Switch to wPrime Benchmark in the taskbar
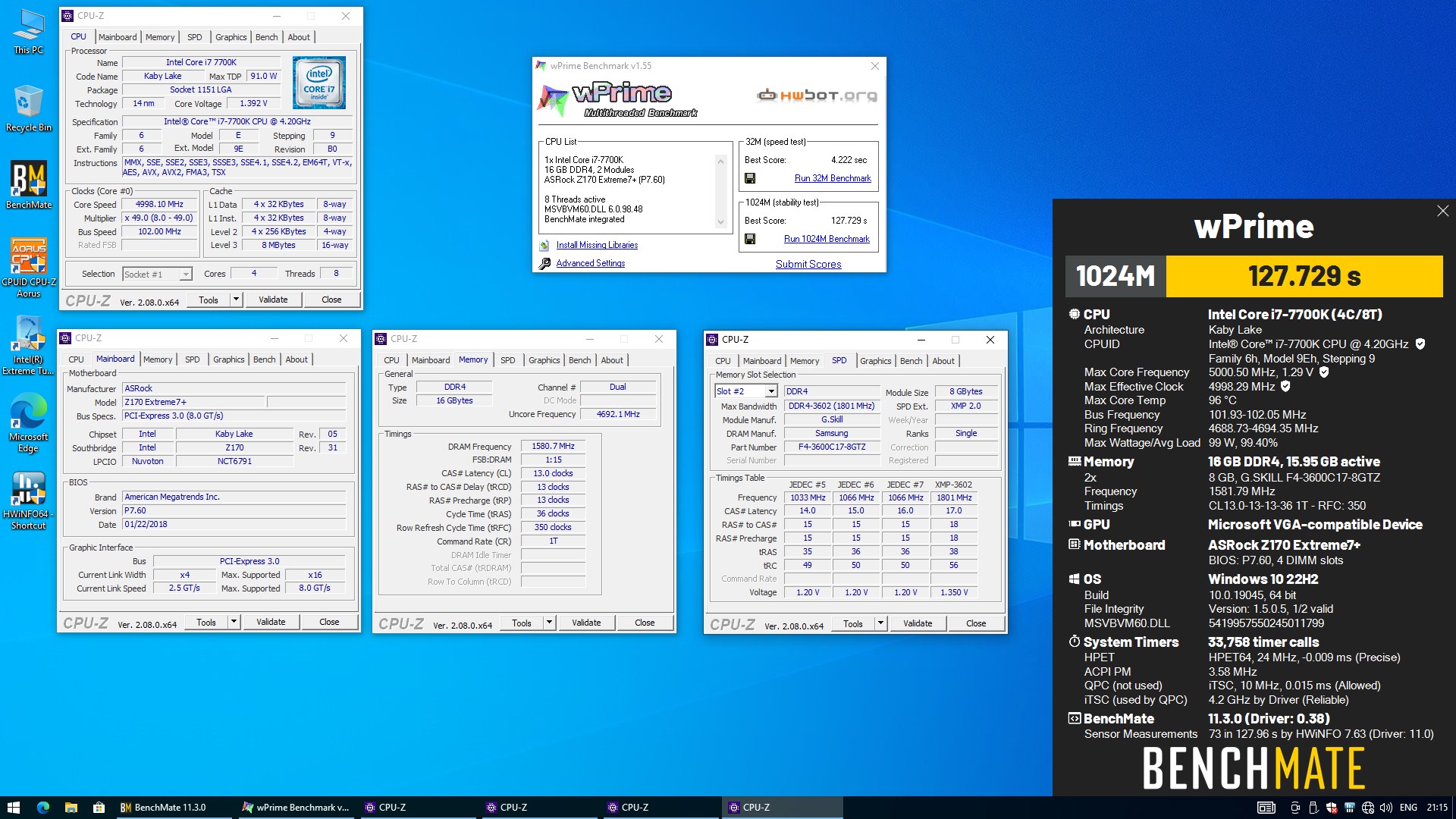This screenshot has width=1456, height=819. pyautogui.click(x=296, y=808)
